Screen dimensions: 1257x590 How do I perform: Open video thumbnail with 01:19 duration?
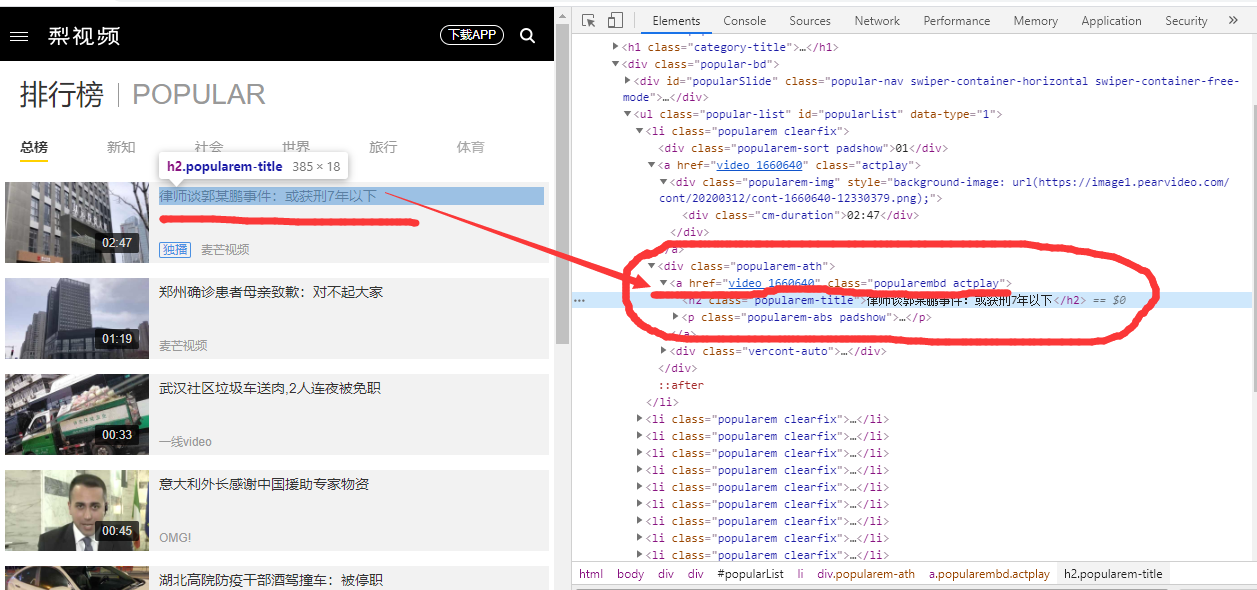click(x=77, y=318)
